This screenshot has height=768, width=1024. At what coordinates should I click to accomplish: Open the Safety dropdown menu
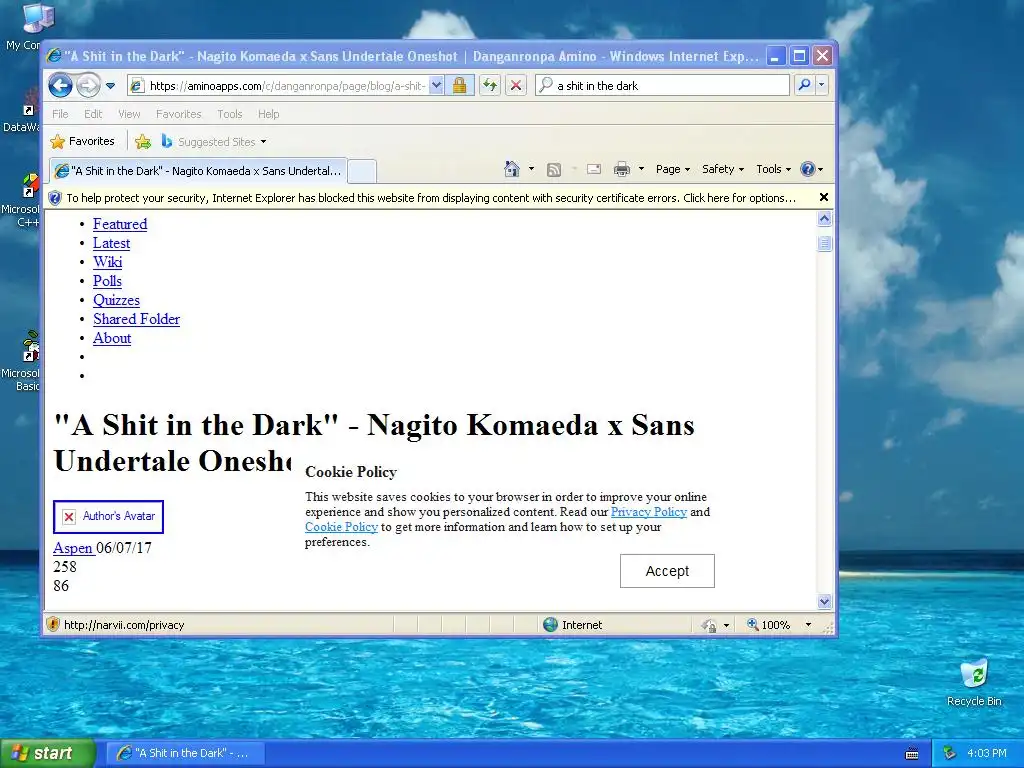pyautogui.click(x=722, y=169)
